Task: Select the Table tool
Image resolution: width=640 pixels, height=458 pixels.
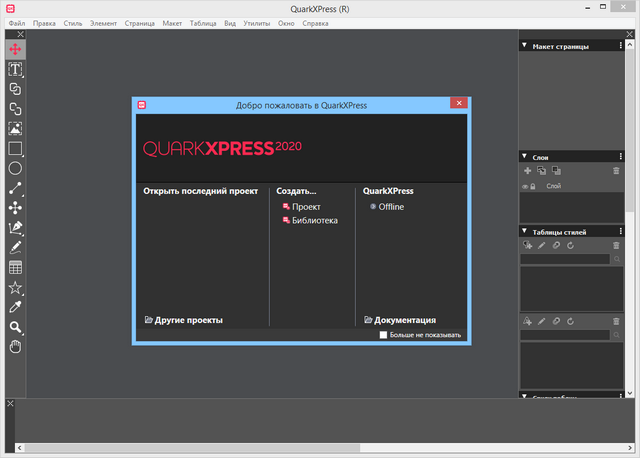Action: (15, 267)
